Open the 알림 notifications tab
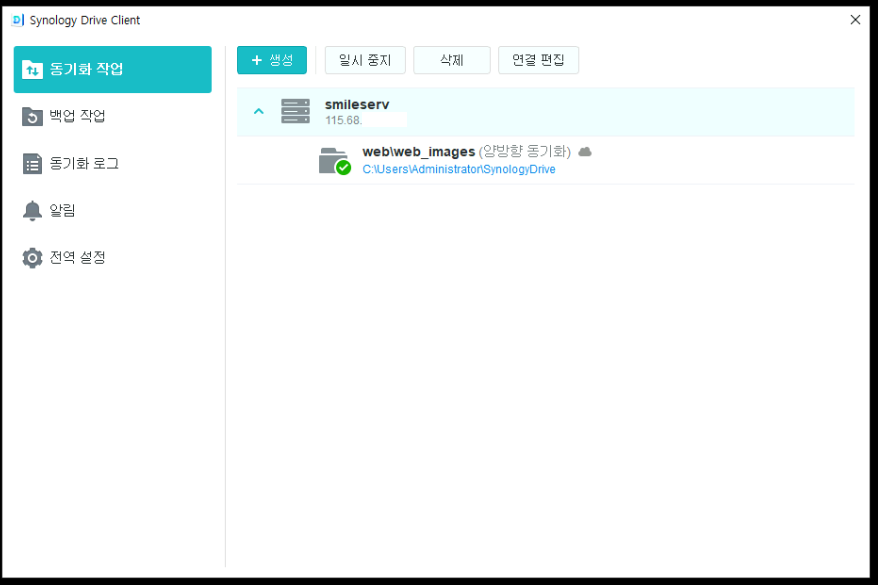This screenshot has width=878, height=585. click(113, 210)
